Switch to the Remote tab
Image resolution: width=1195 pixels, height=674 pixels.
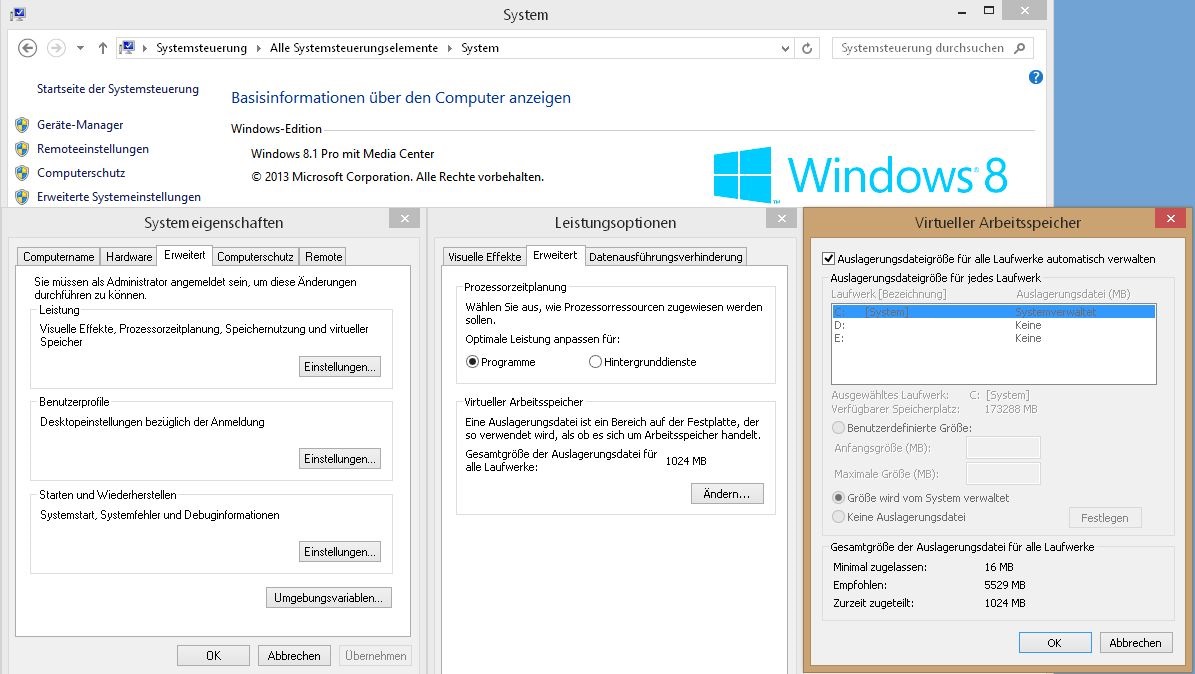323,257
